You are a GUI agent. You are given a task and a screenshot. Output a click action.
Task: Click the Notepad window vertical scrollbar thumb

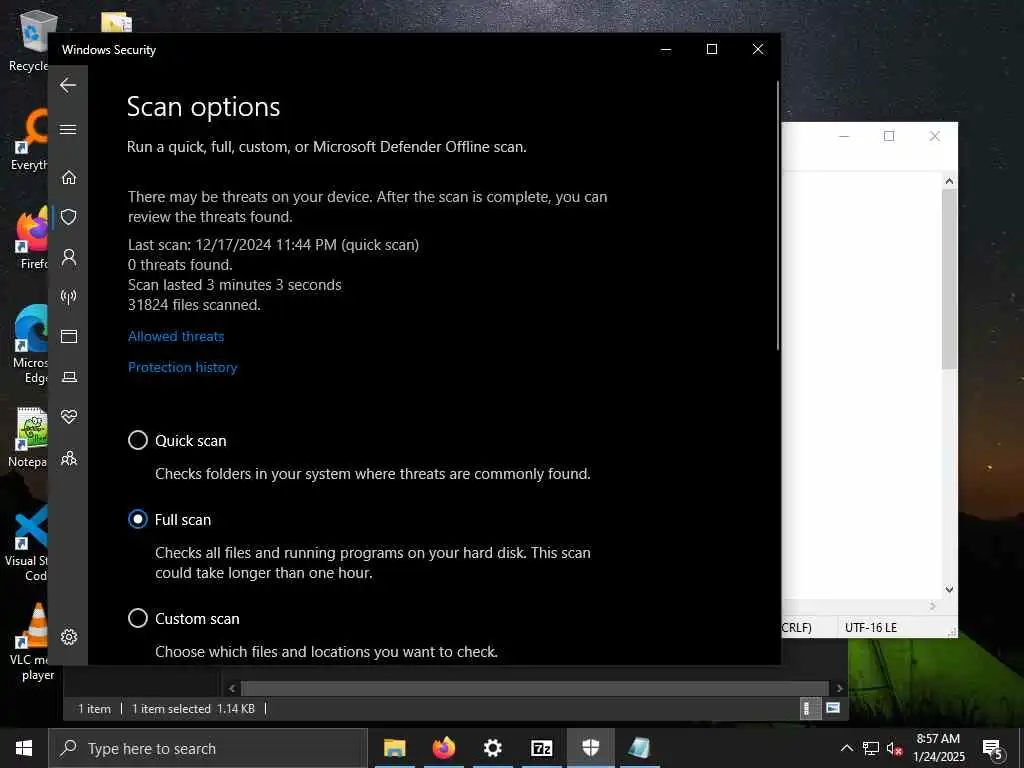point(949,280)
